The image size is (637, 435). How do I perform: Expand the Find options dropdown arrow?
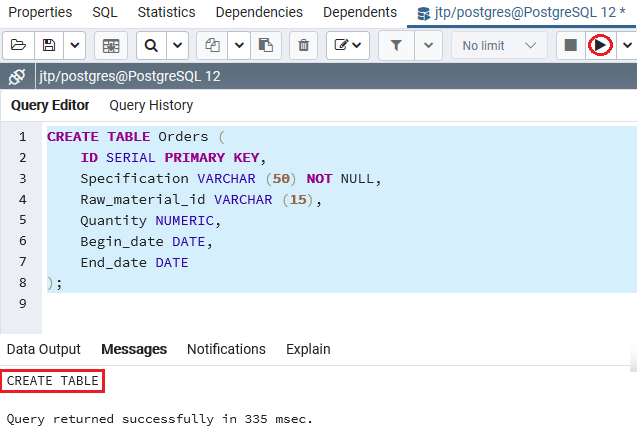tap(178, 45)
